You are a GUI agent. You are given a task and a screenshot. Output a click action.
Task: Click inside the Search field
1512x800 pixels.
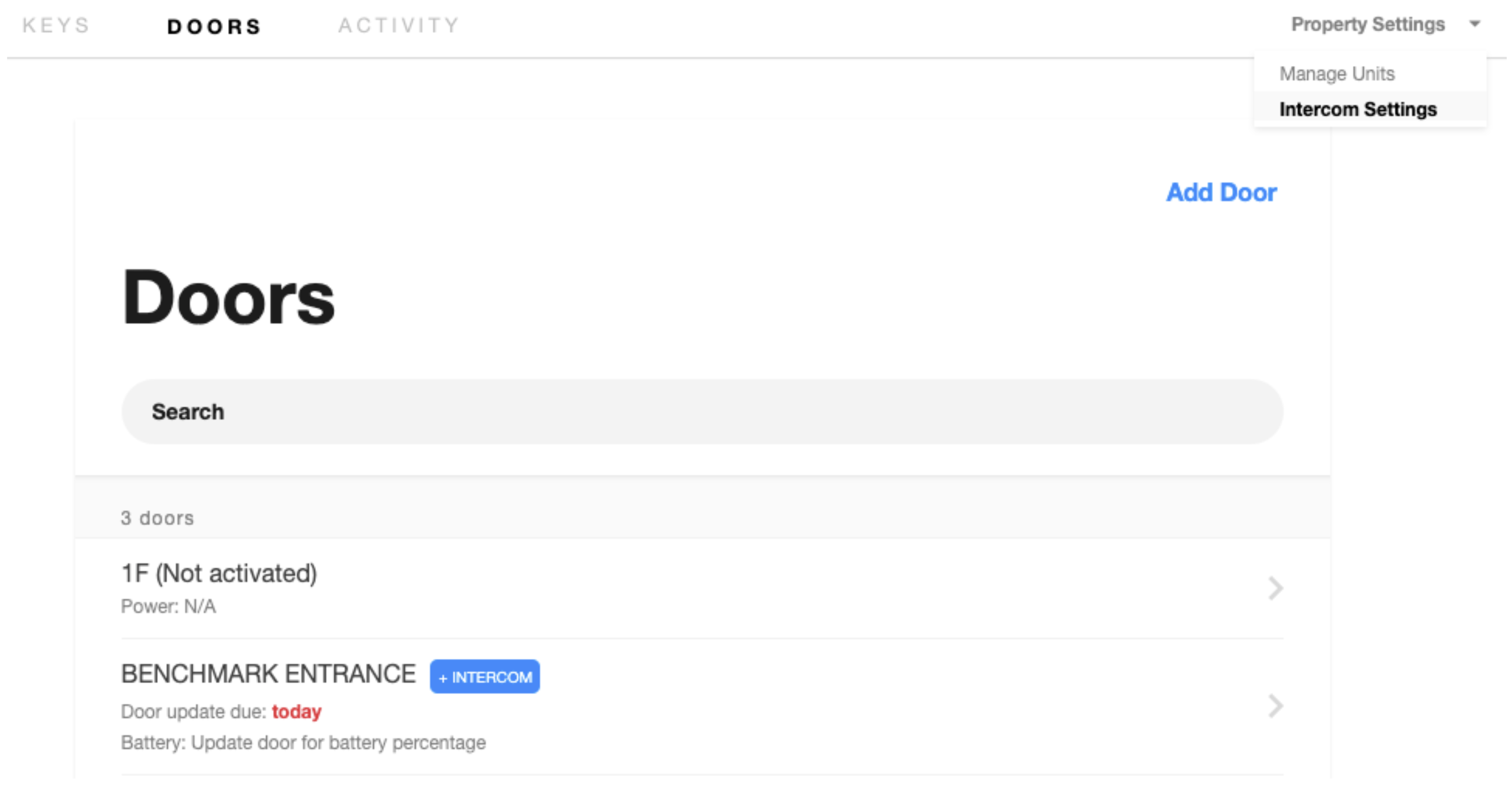(x=188, y=411)
